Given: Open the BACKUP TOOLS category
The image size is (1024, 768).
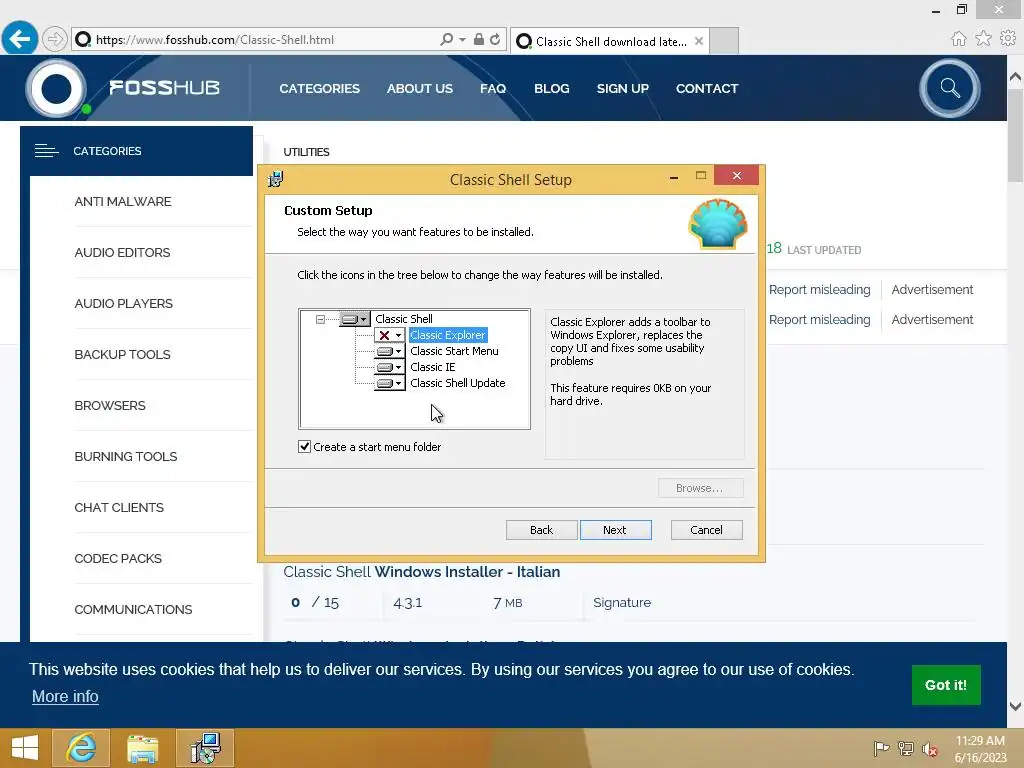Looking at the screenshot, I should pyautogui.click(x=122, y=355).
